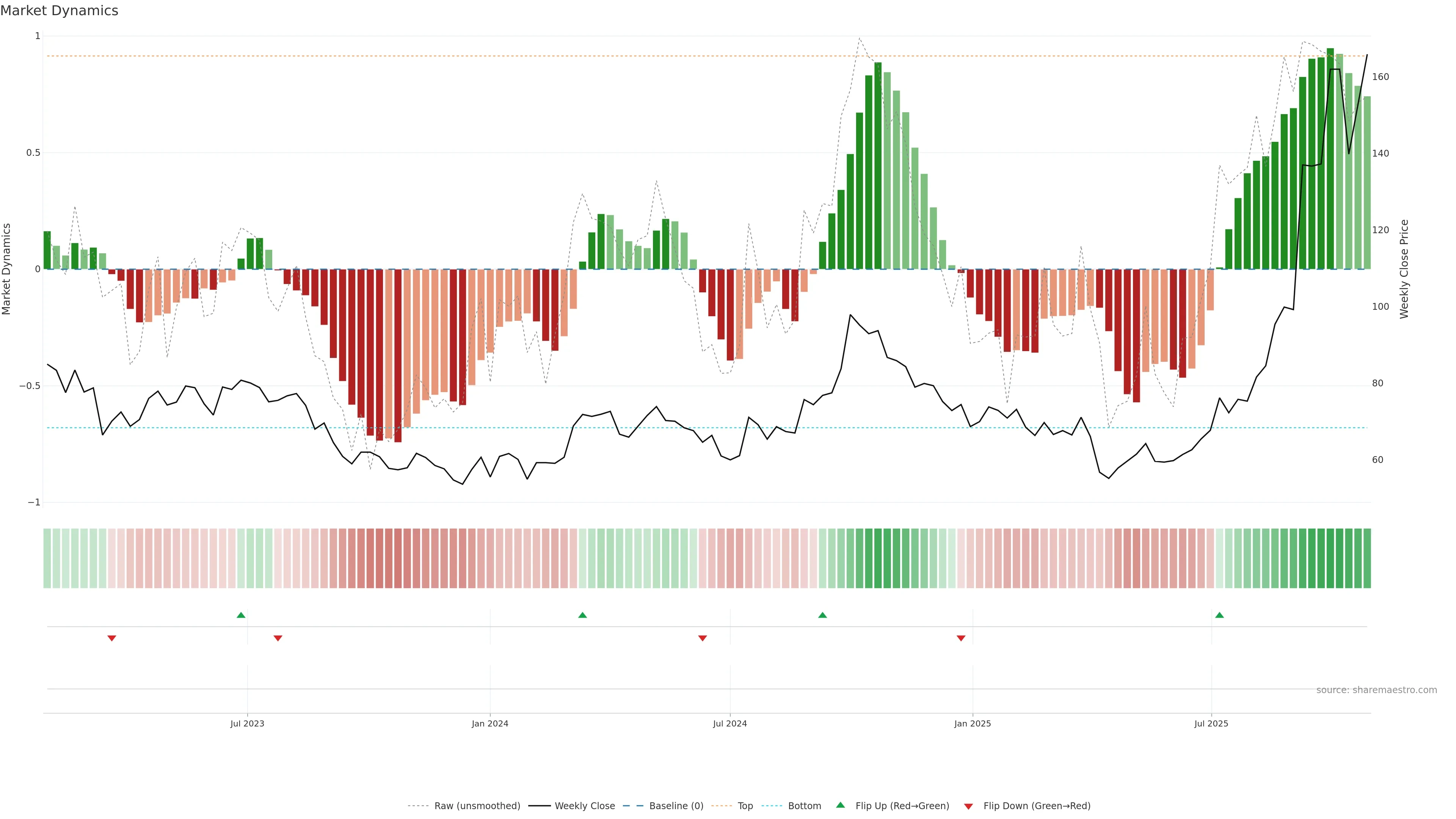Click the Flip Down marker before Jan 2025
The height and width of the screenshot is (819, 1456).
[x=961, y=638]
